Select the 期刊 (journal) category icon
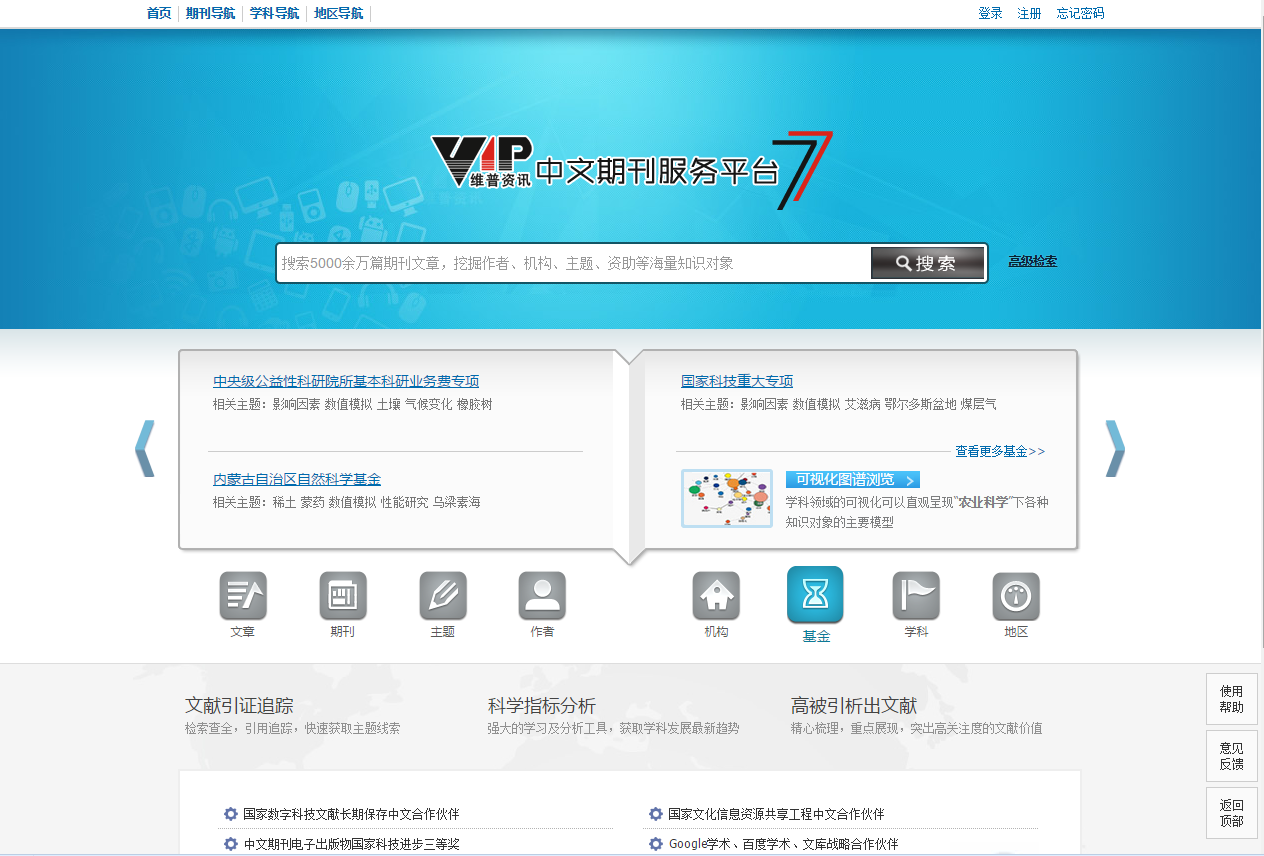The width and height of the screenshot is (1264, 856). (x=343, y=596)
